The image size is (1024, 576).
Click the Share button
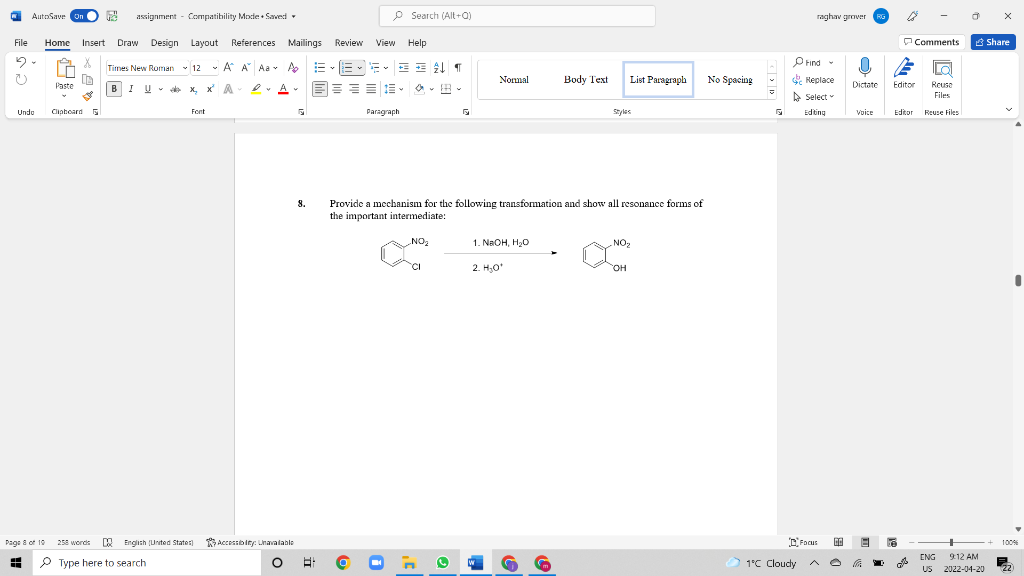click(991, 42)
